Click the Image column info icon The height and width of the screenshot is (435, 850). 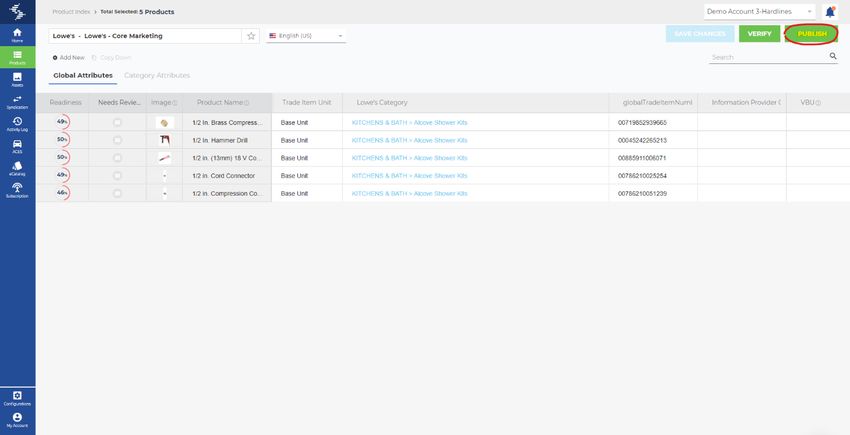click(x=175, y=103)
